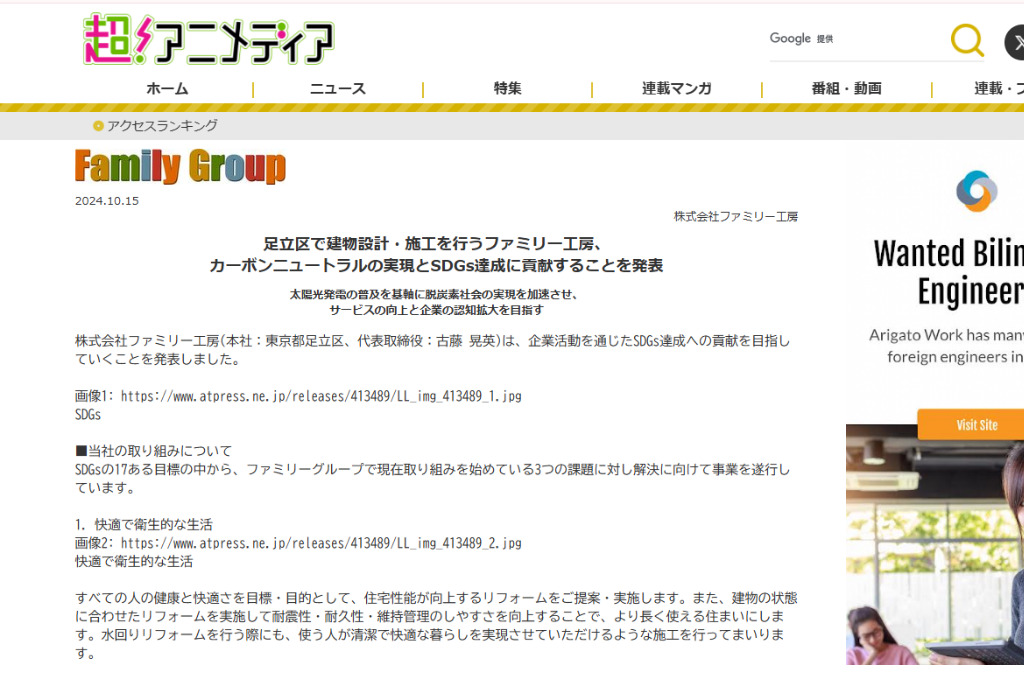Click the date 2024.10.15
This screenshot has height=683, width=1024.
(107, 201)
